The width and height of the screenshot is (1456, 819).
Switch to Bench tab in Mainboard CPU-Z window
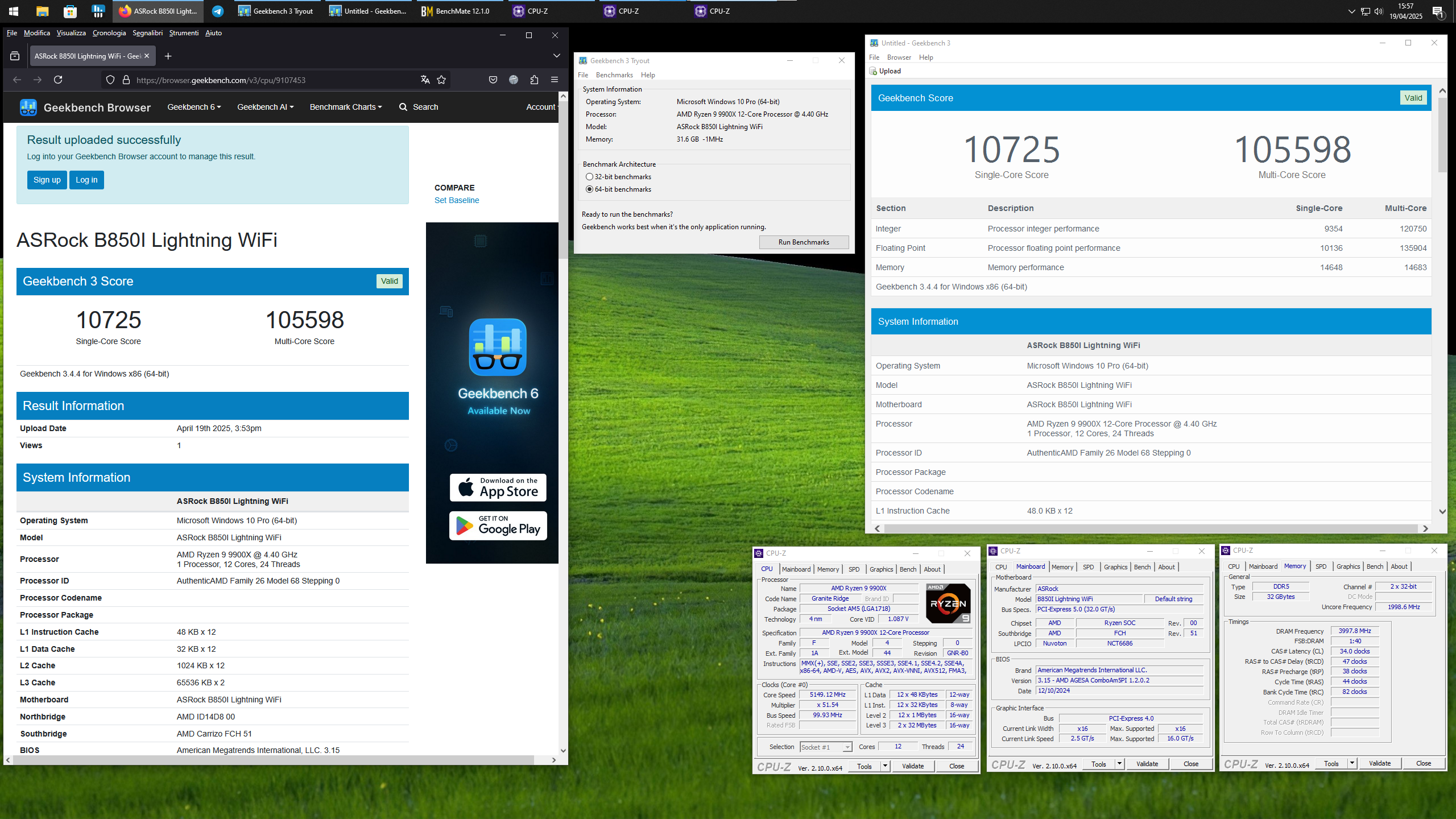(1142, 567)
